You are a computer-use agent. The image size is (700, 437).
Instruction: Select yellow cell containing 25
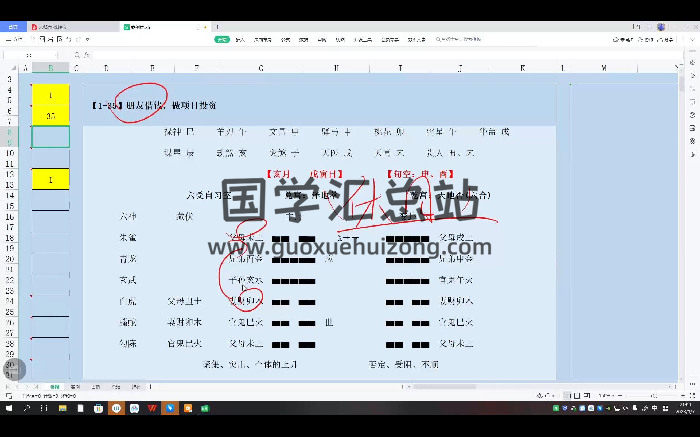(x=50, y=115)
